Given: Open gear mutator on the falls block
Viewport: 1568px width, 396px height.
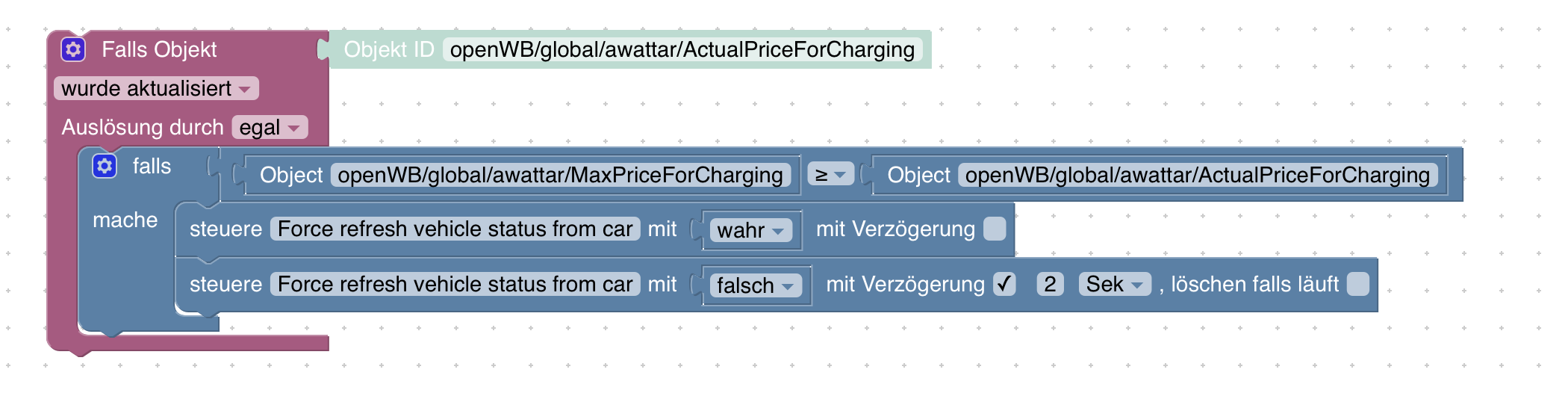Looking at the screenshot, I should pos(105,166).
